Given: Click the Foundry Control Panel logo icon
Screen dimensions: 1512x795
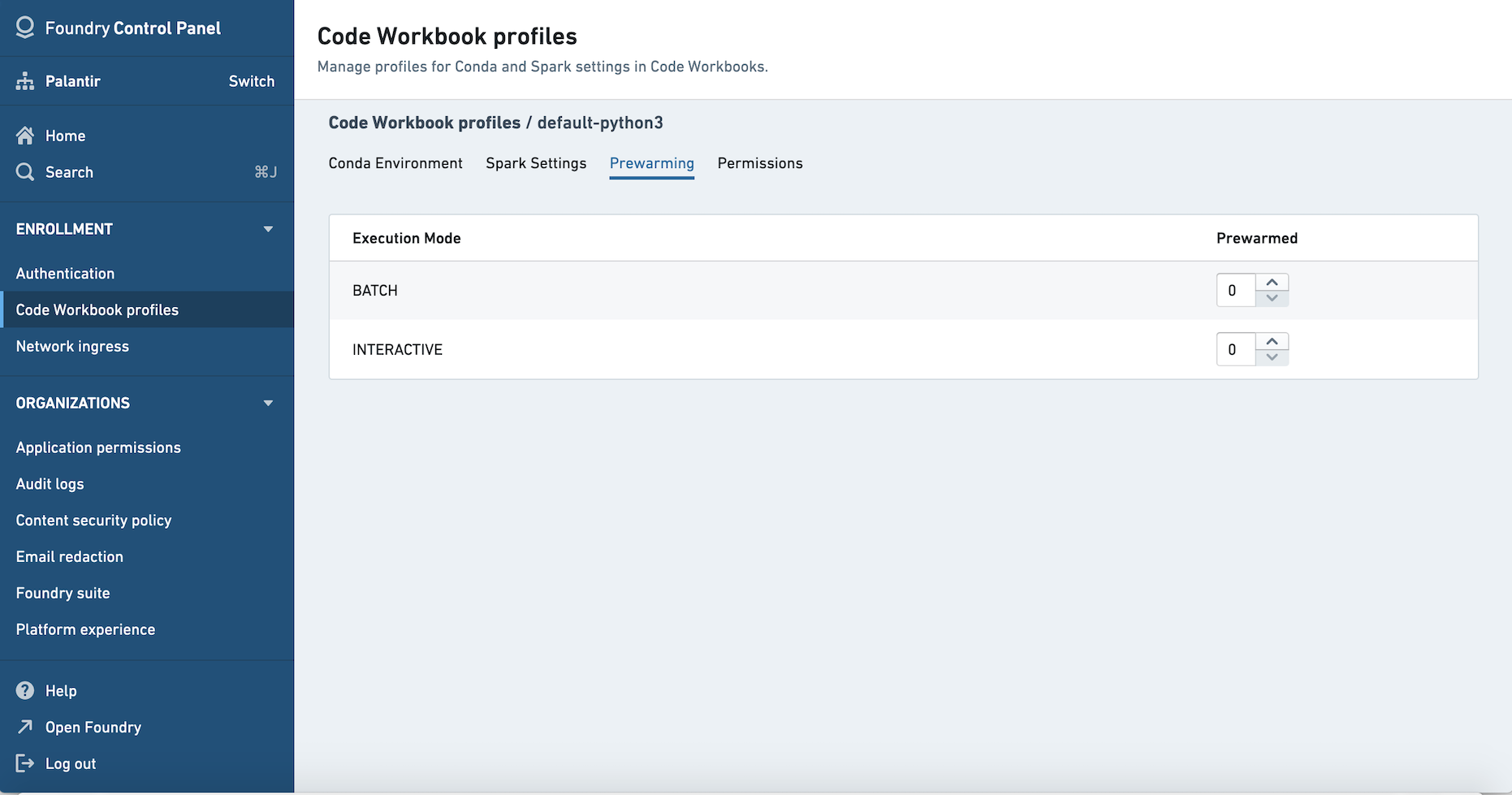Looking at the screenshot, I should tap(25, 28).
